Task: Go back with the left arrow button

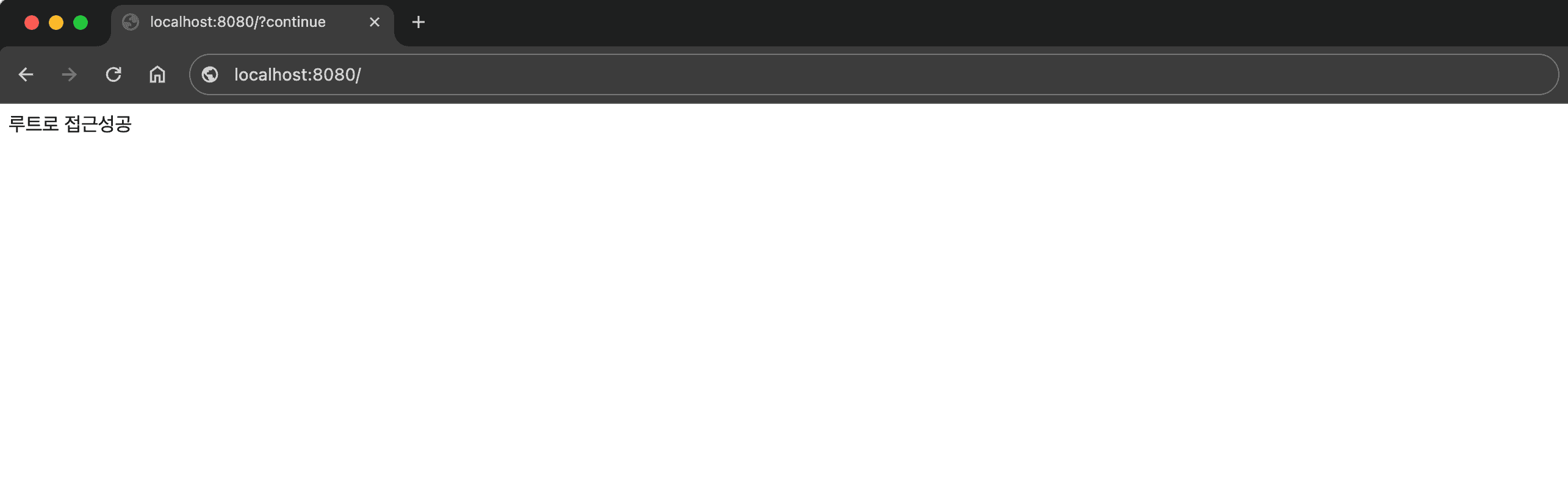Action: pyautogui.click(x=26, y=74)
